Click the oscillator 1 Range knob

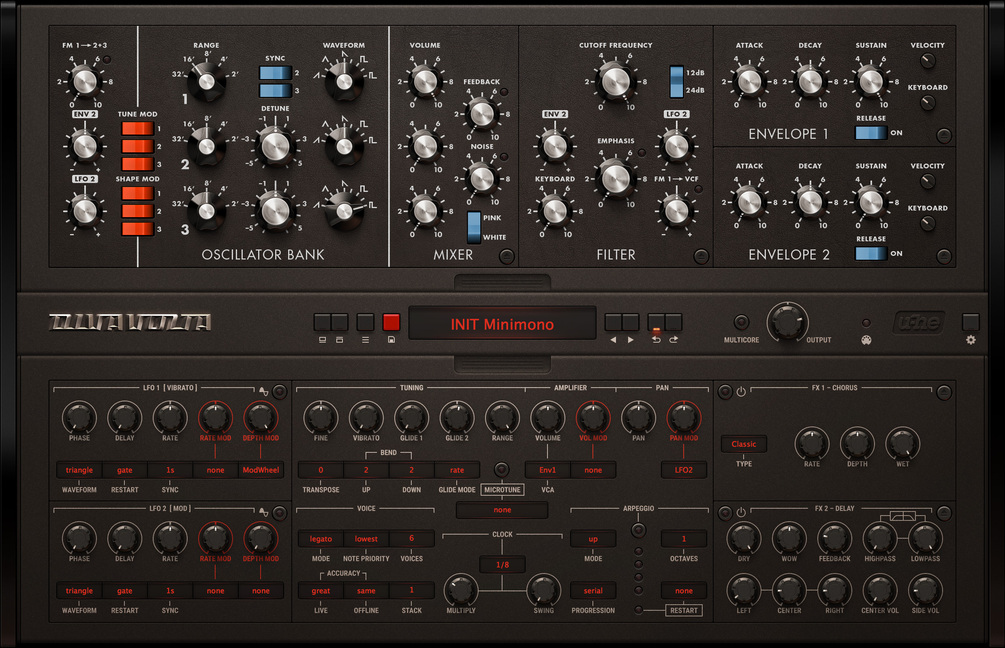[x=206, y=81]
